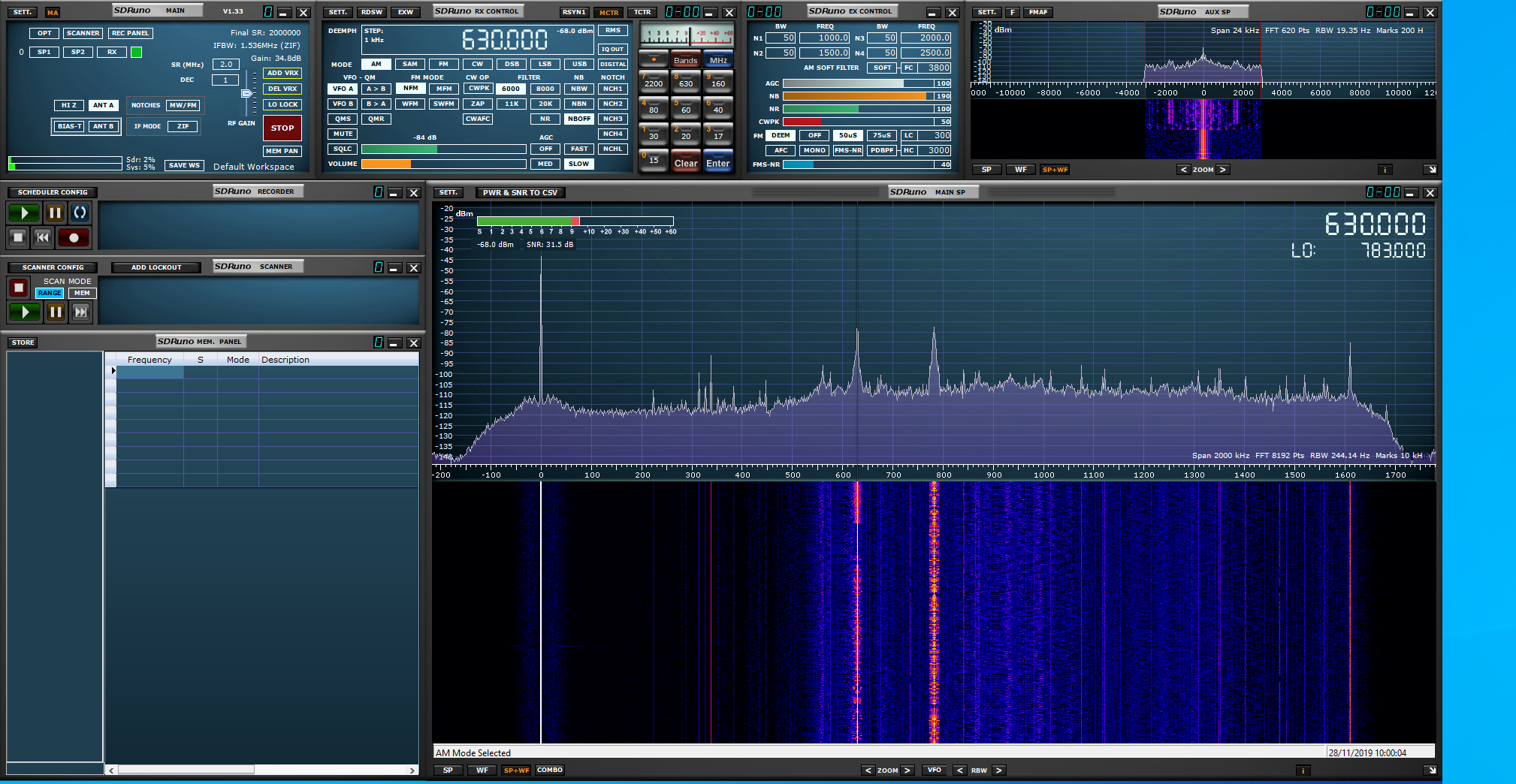Set AGC to FAST

point(579,149)
